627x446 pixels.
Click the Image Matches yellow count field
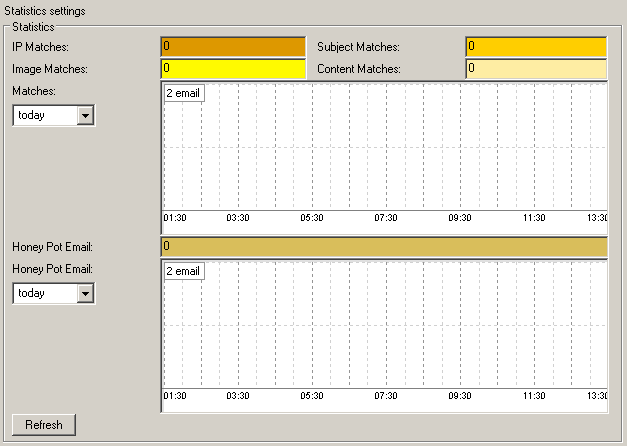point(232,69)
